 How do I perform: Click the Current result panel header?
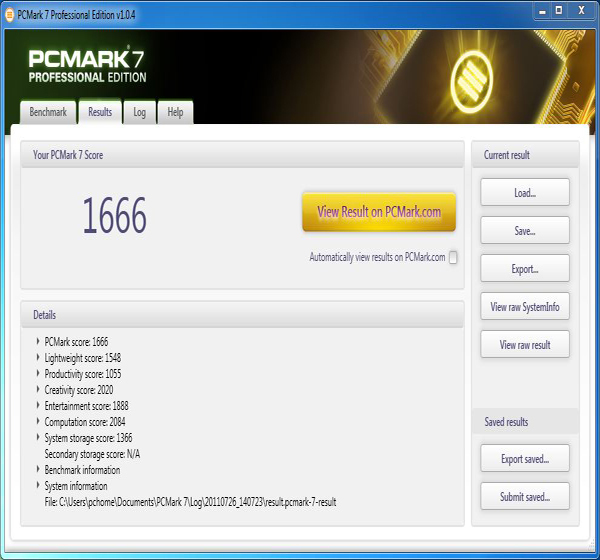pyautogui.click(x=525, y=155)
